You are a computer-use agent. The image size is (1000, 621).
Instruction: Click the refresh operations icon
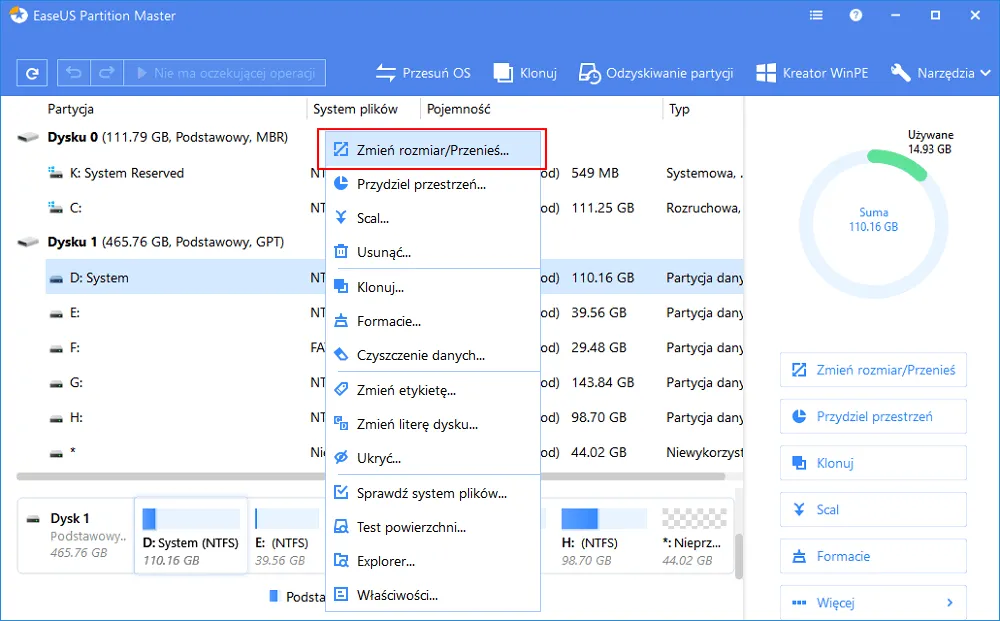click(x=31, y=72)
